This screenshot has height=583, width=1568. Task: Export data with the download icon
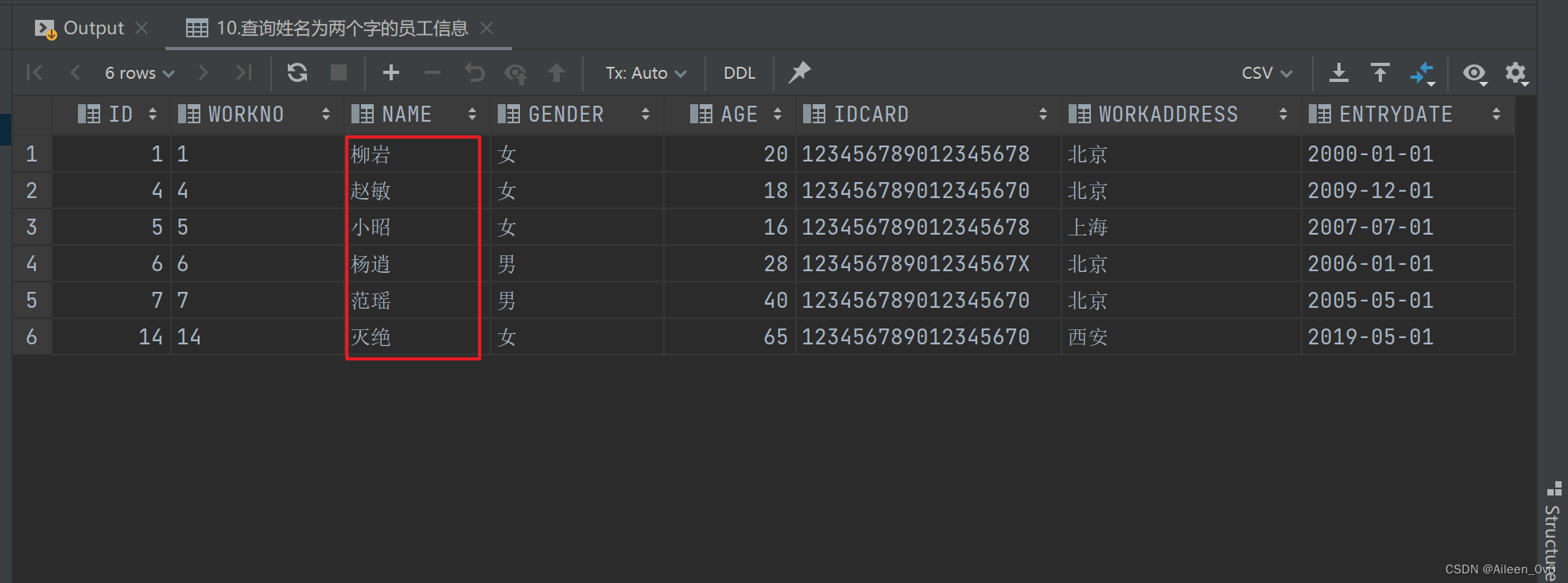pos(1339,72)
